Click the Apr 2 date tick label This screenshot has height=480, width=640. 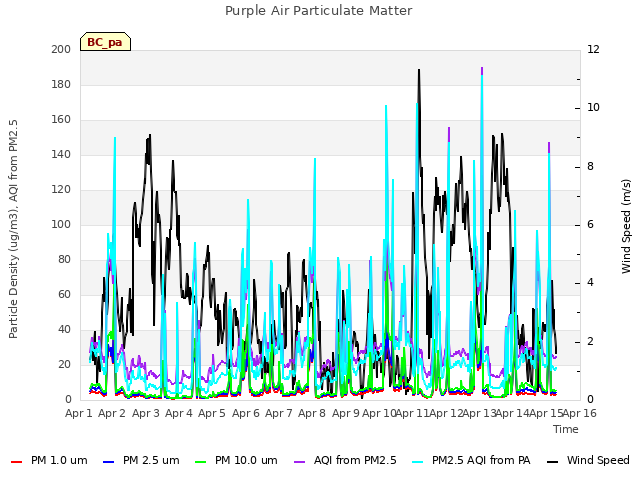[x=112, y=413]
